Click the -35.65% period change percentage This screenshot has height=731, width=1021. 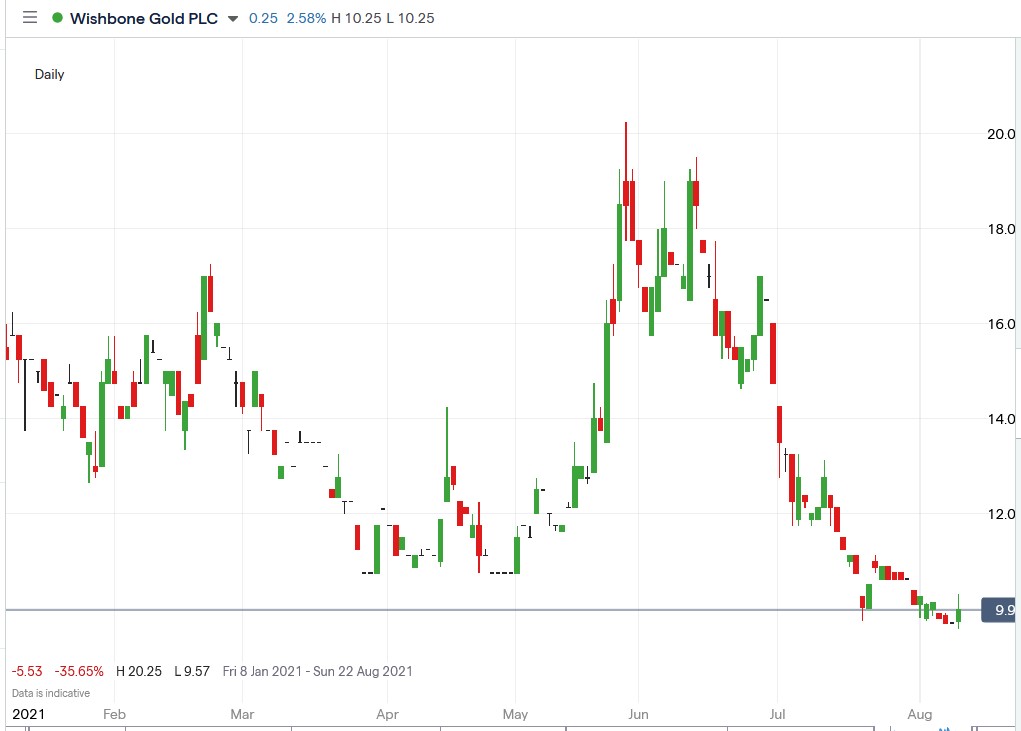click(x=79, y=671)
